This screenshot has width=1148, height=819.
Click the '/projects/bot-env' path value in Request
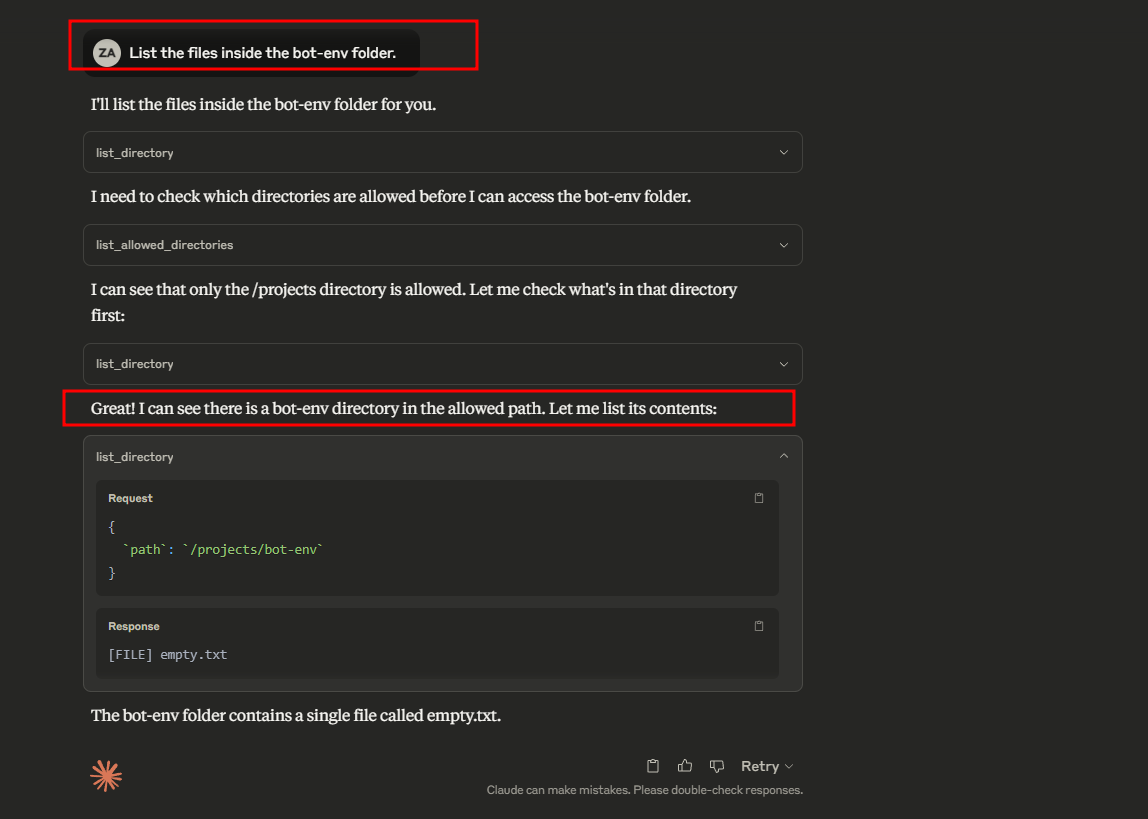click(253, 550)
